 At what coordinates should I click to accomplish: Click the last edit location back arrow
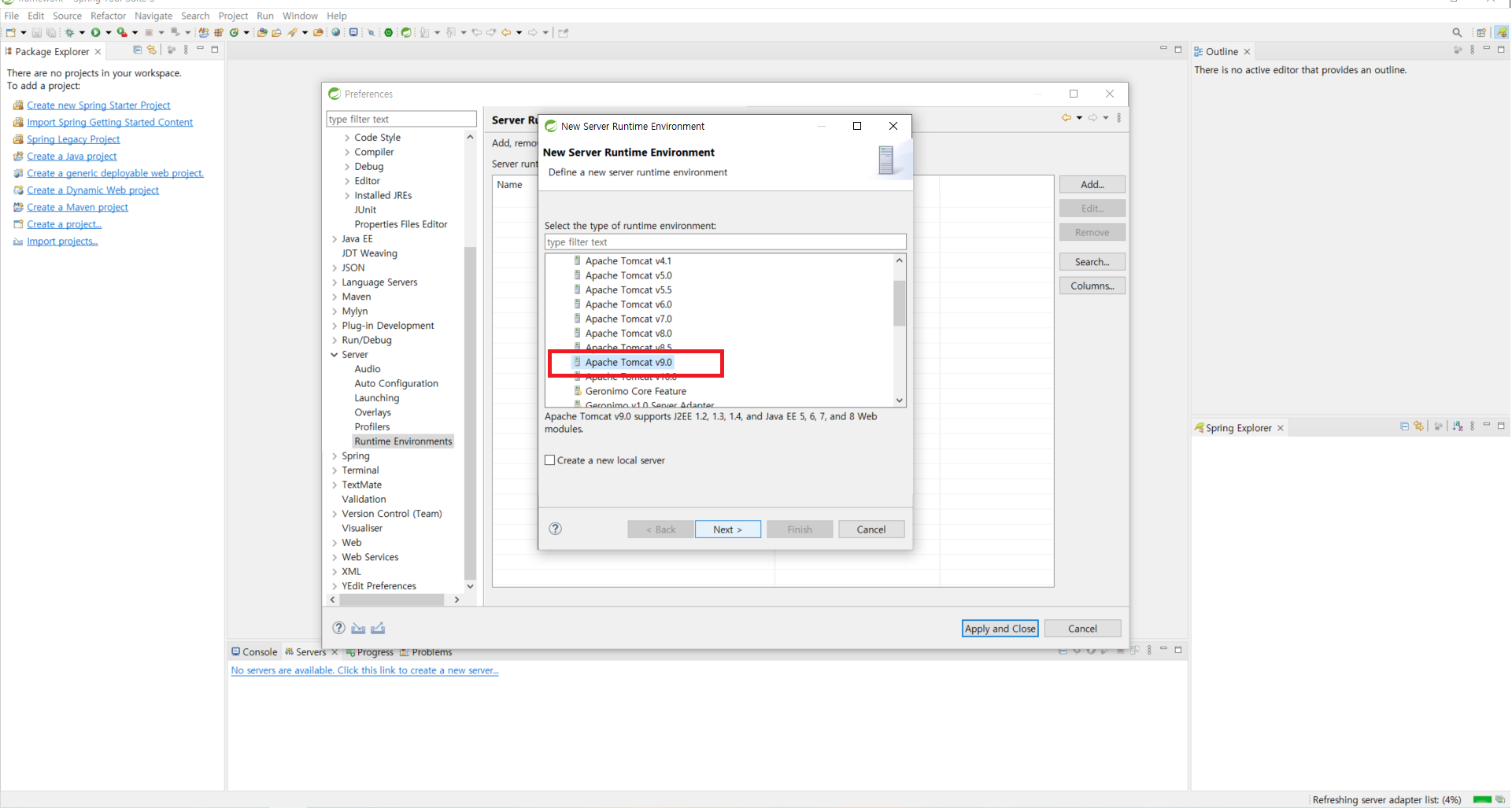477,32
